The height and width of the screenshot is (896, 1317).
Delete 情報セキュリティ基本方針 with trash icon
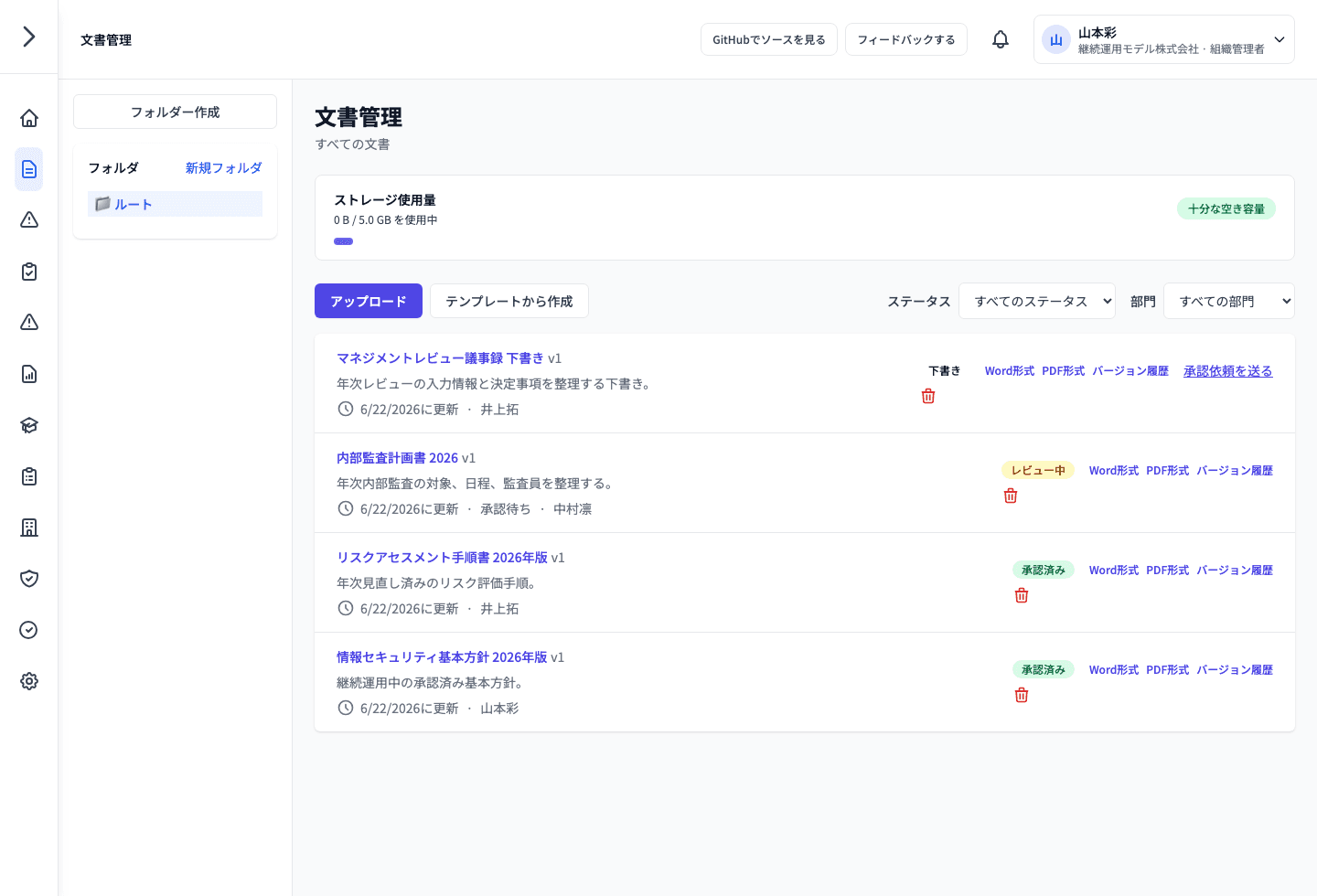click(1022, 695)
